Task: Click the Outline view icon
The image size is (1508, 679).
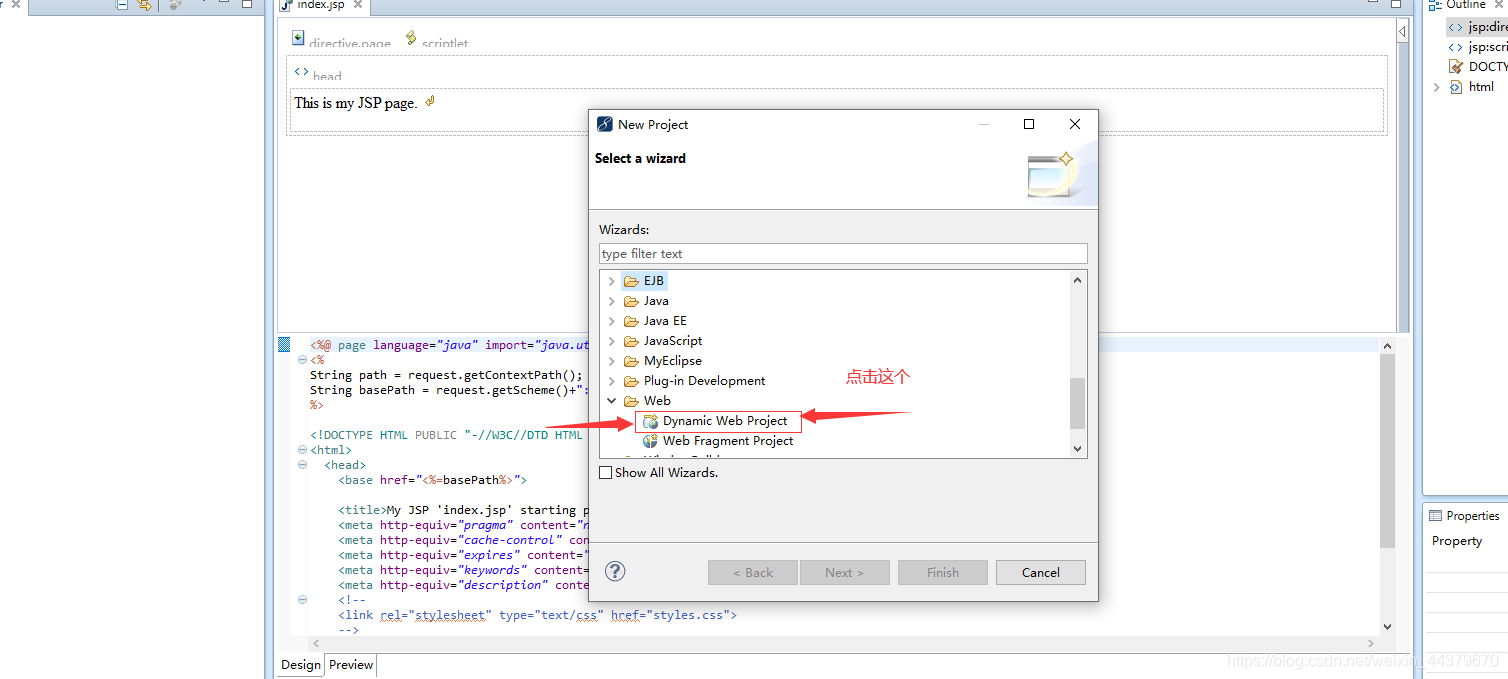Action: pos(1434,5)
